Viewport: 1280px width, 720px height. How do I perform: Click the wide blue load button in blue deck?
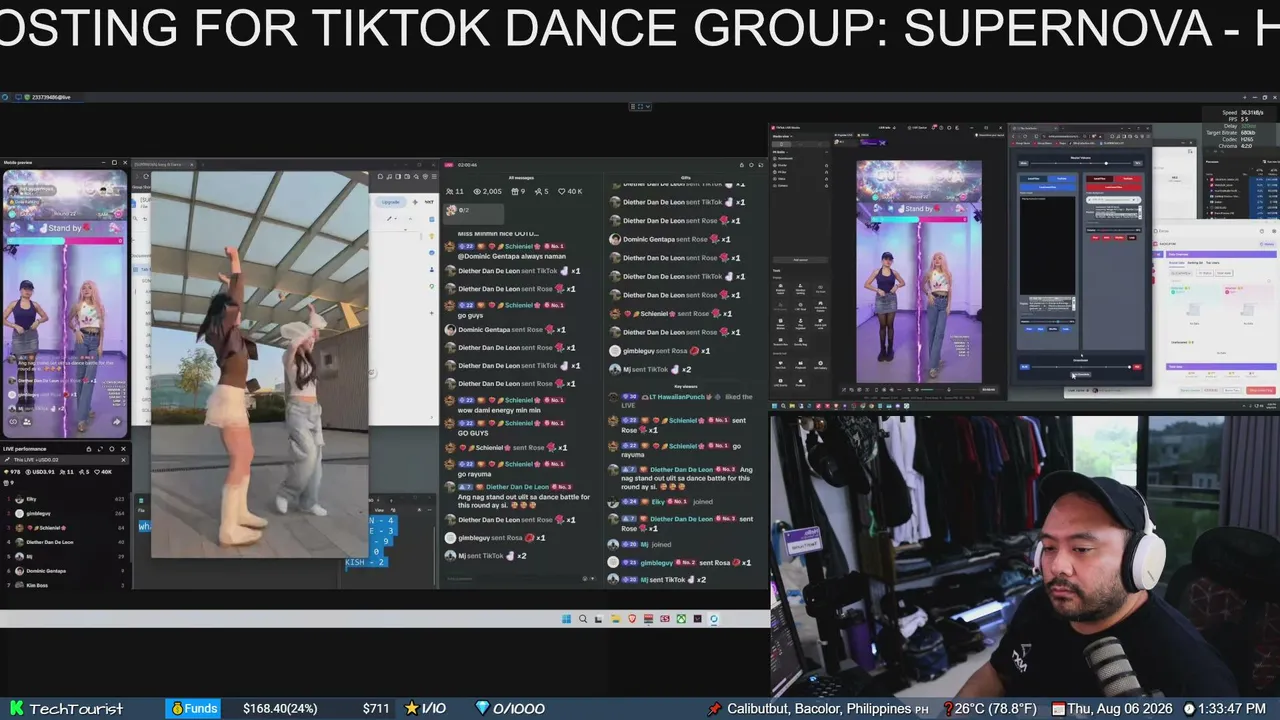[1046, 187]
